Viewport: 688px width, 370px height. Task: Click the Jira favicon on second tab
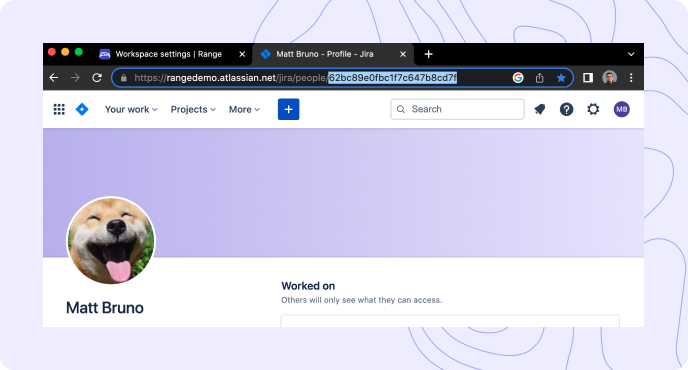265,54
